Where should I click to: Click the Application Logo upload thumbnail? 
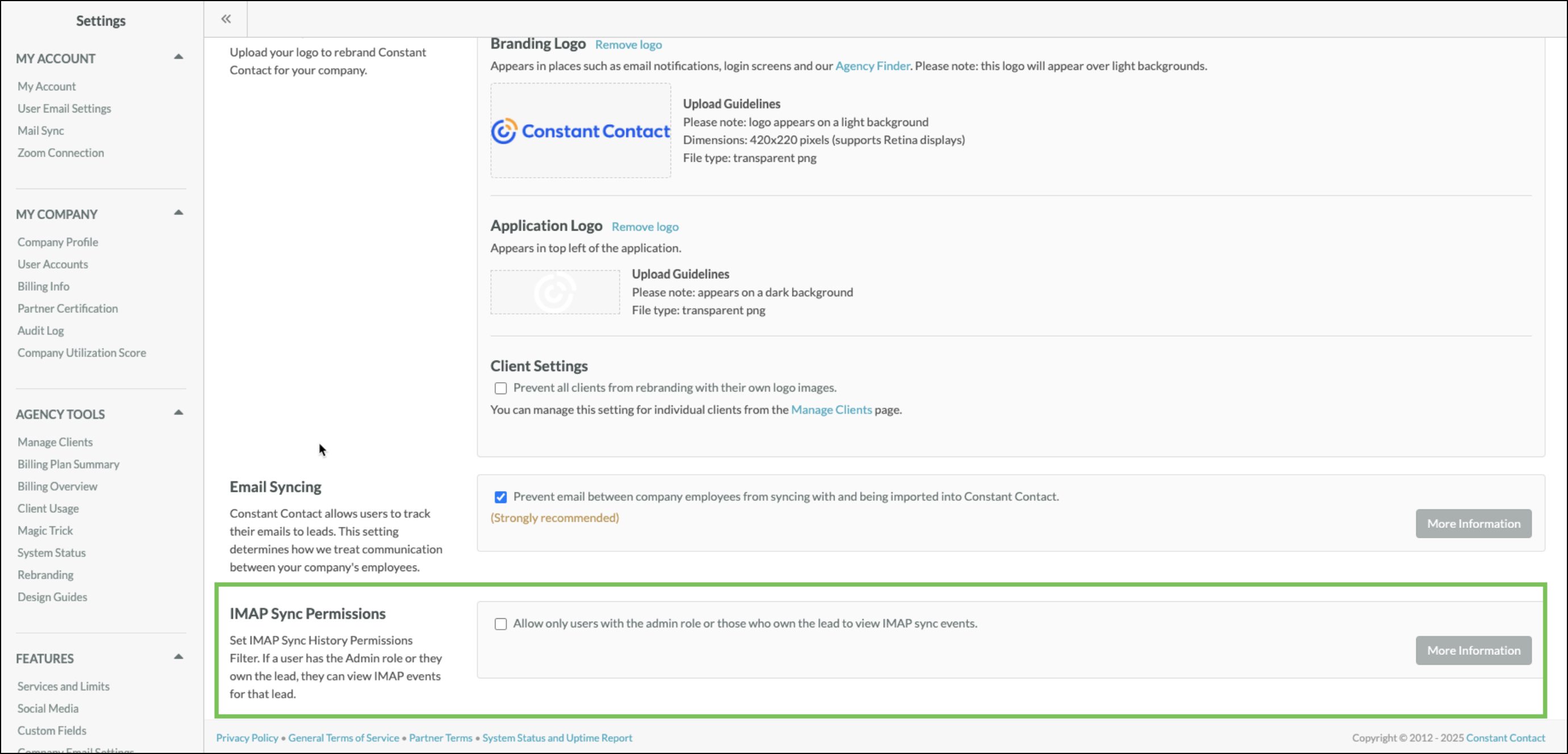tap(555, 292)
